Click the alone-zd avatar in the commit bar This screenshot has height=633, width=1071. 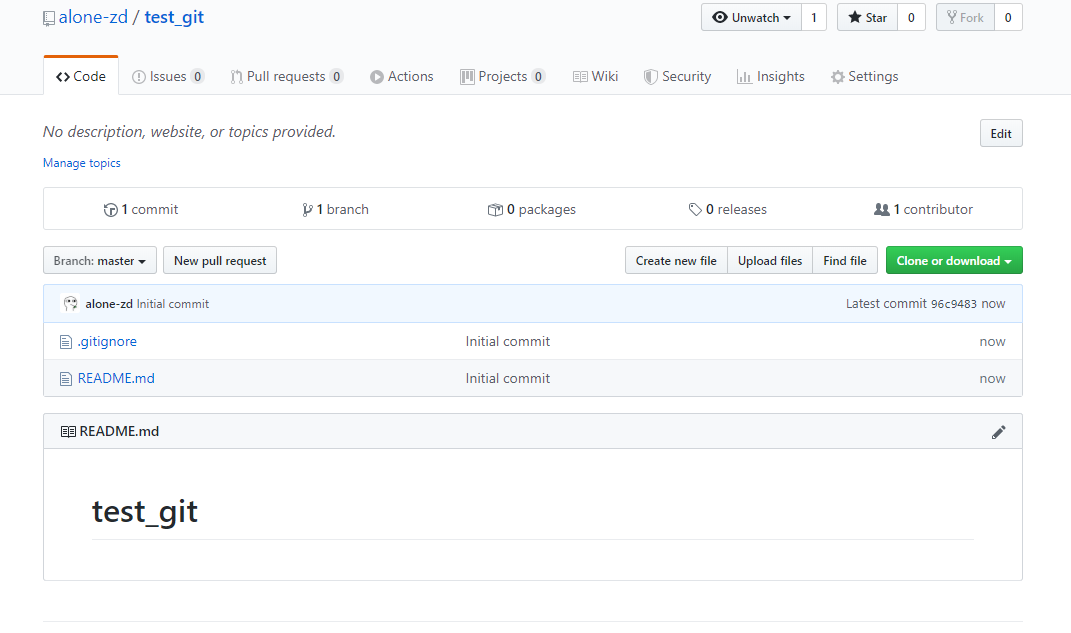tap(70, 303)
